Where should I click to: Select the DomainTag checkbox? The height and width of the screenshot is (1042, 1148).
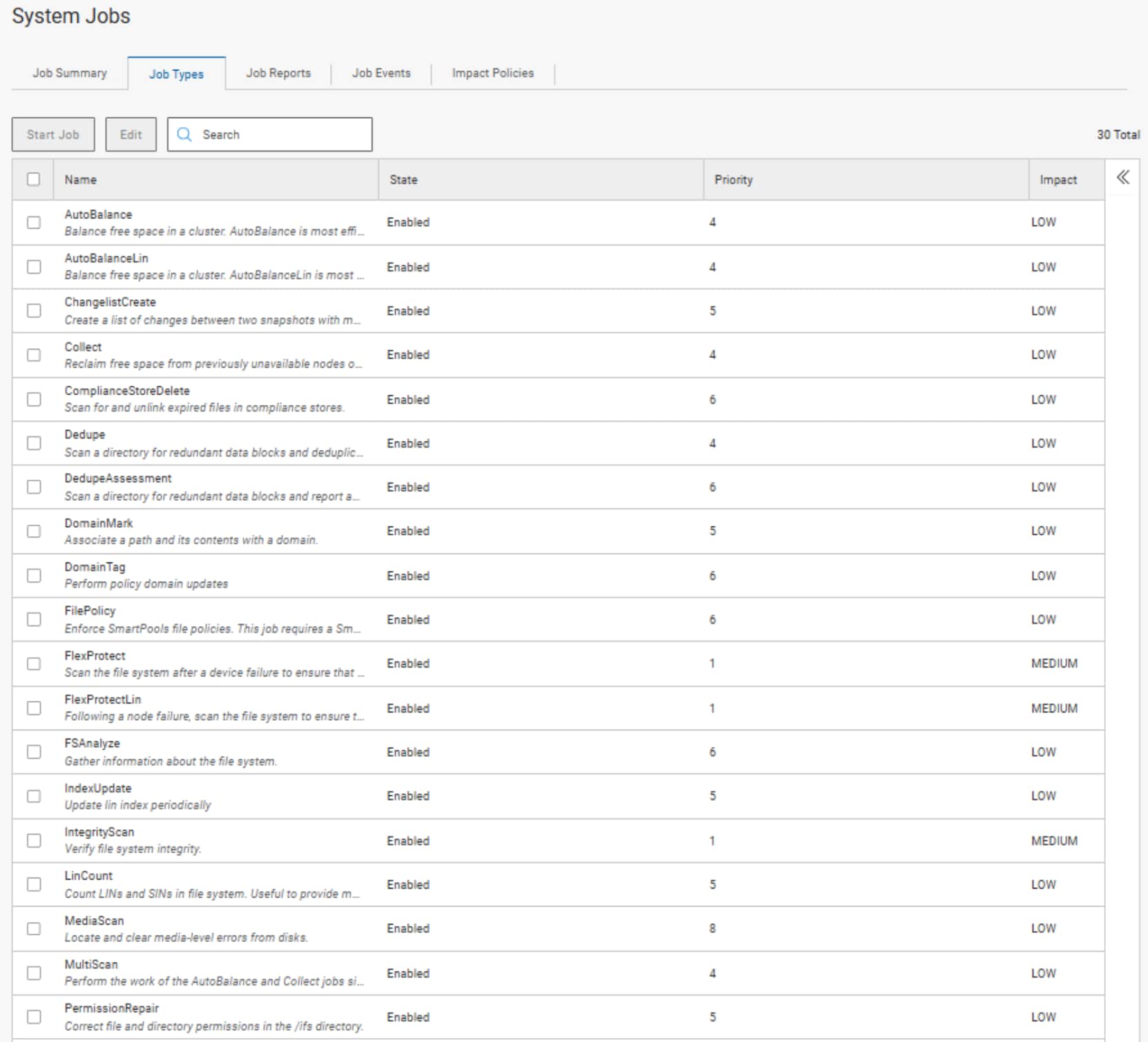(x=33, y=576)
